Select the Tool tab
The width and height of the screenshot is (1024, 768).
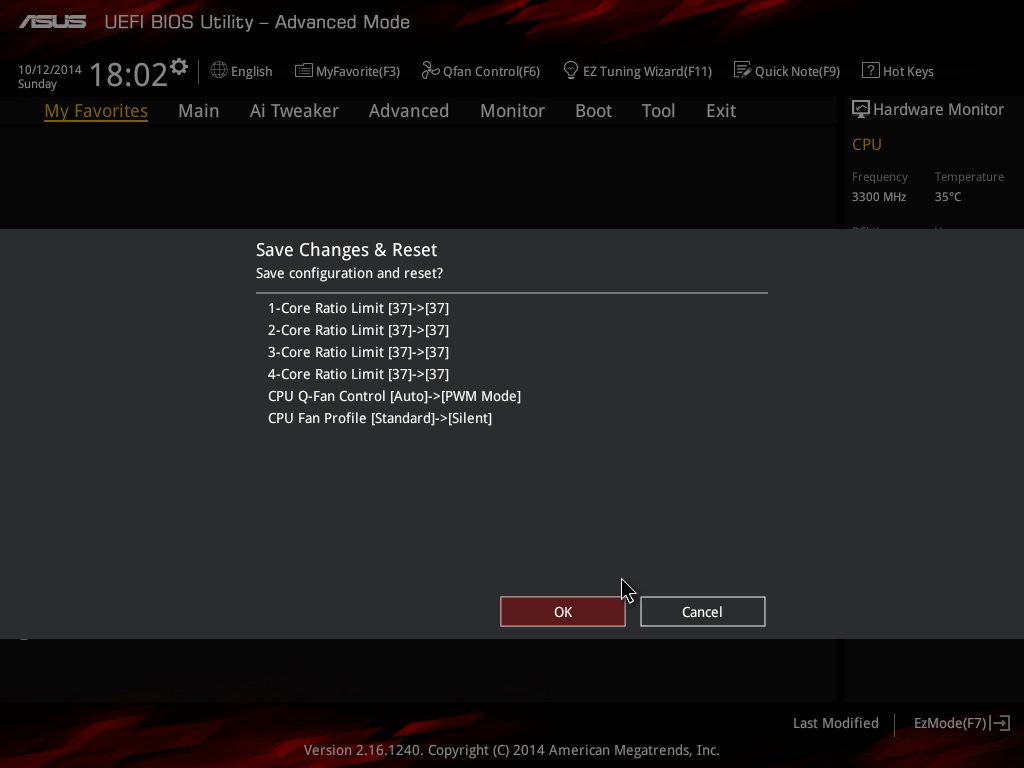[658, 110]
